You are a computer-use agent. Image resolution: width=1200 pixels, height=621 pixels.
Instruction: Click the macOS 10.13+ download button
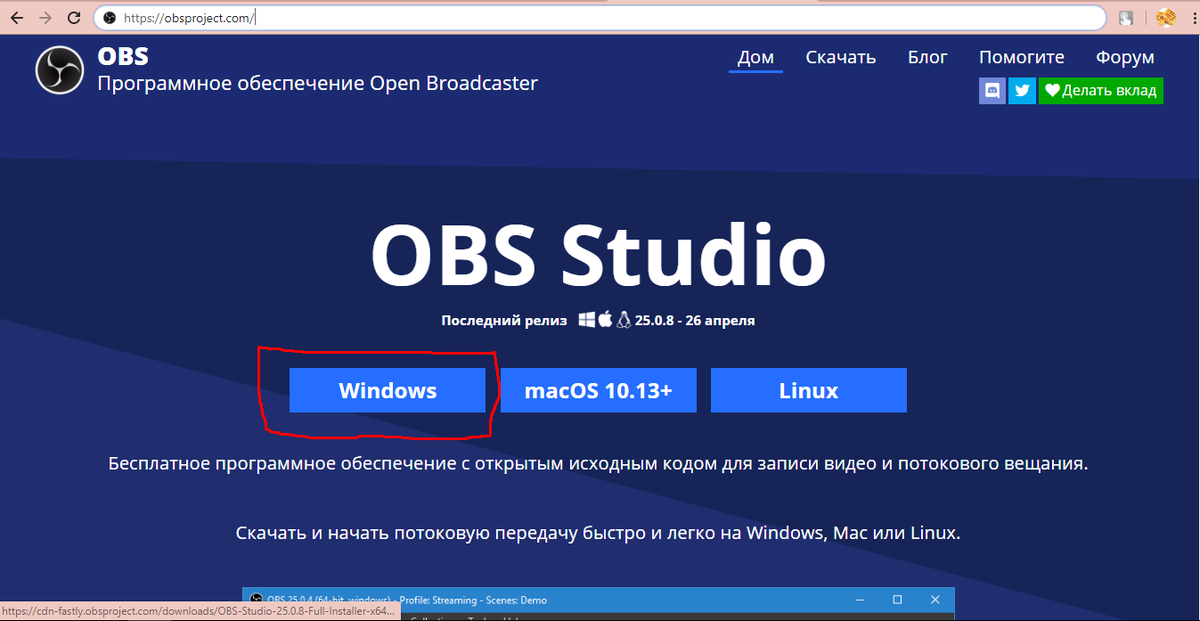598,390
